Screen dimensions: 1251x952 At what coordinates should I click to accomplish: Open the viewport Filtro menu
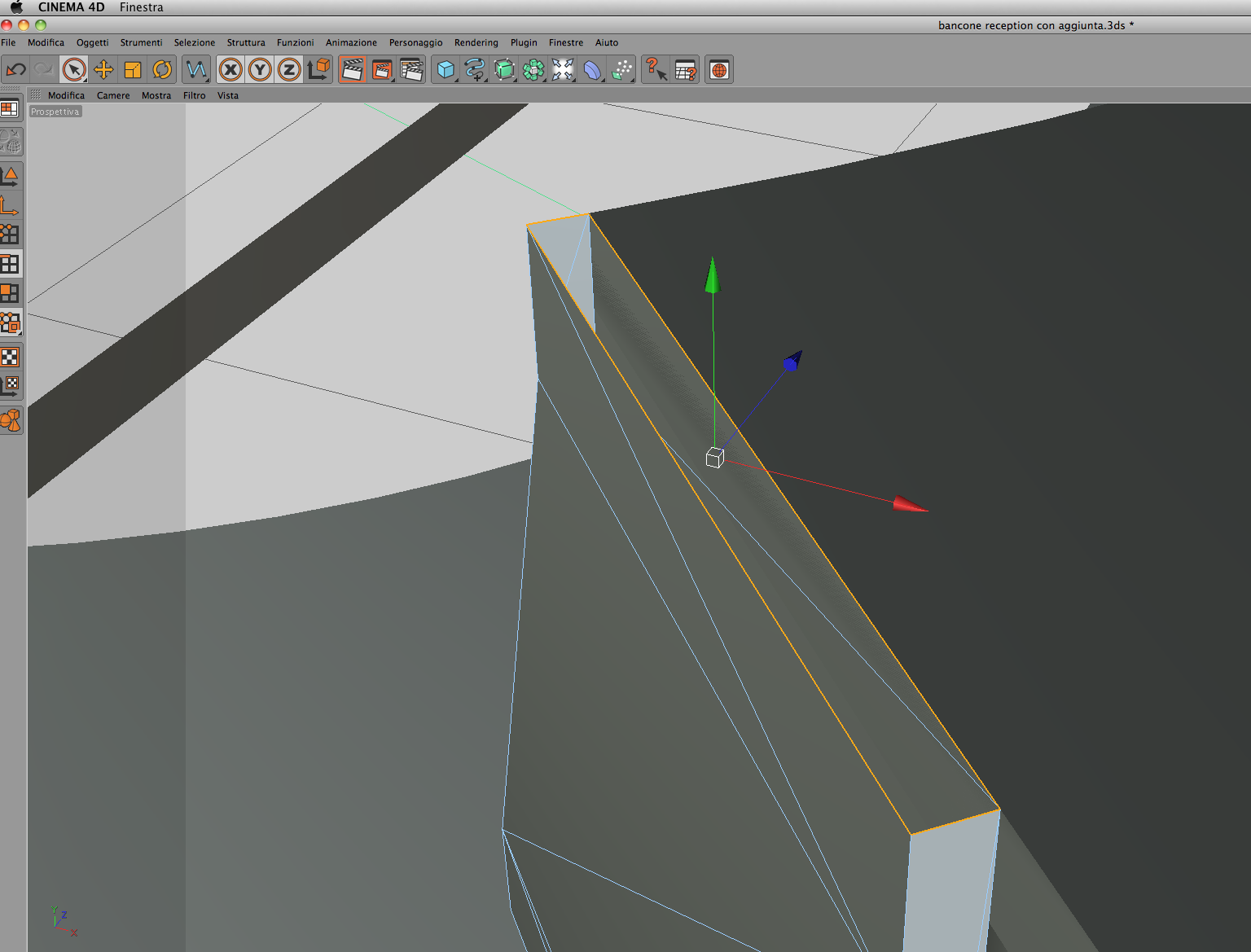click(x=194, y=95)
